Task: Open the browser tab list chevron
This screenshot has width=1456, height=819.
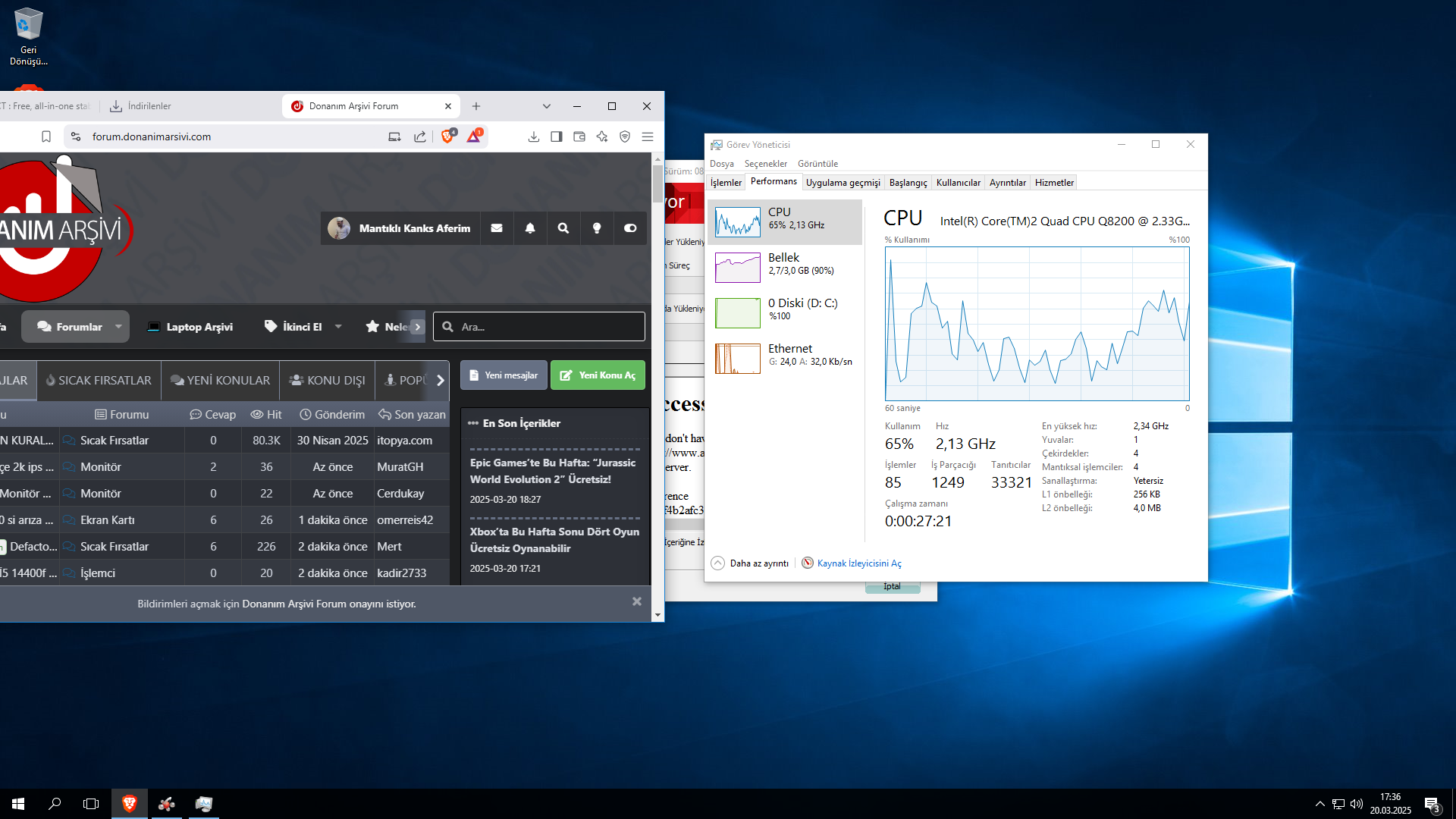Action: (547, 106)
